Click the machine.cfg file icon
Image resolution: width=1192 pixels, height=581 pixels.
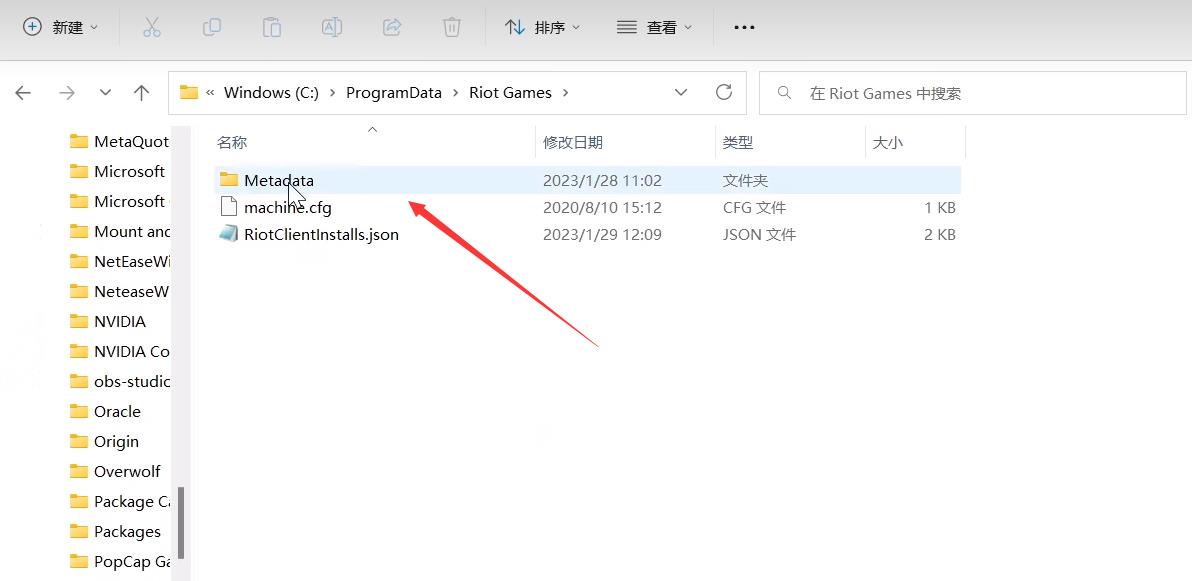(x=229, y=207)
